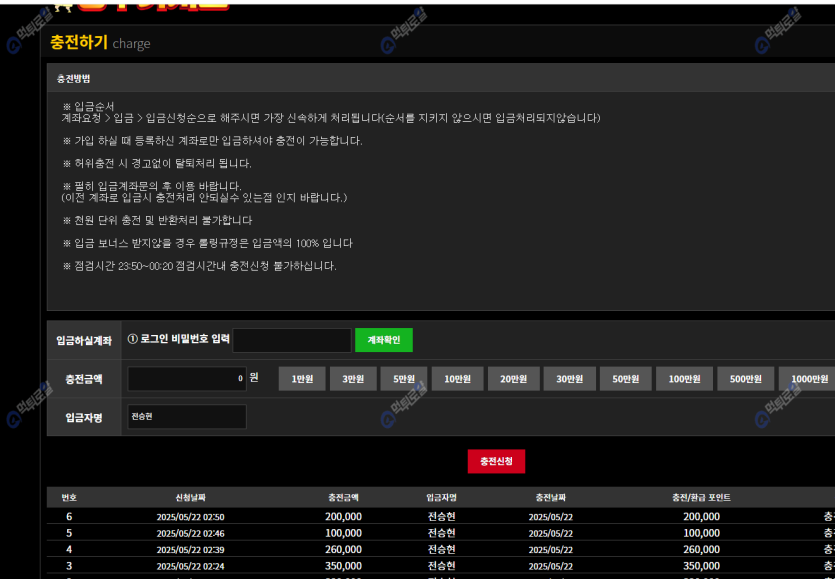Select the 100만원 amount button
Screen dimensions: 835x579
coord(685,379)
